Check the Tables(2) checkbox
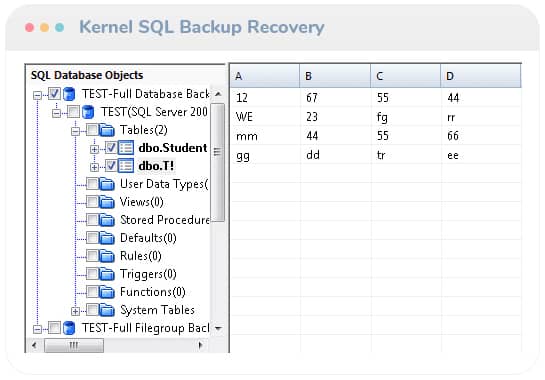Screen dimensions: 545x380 click(x=92, y=130)
